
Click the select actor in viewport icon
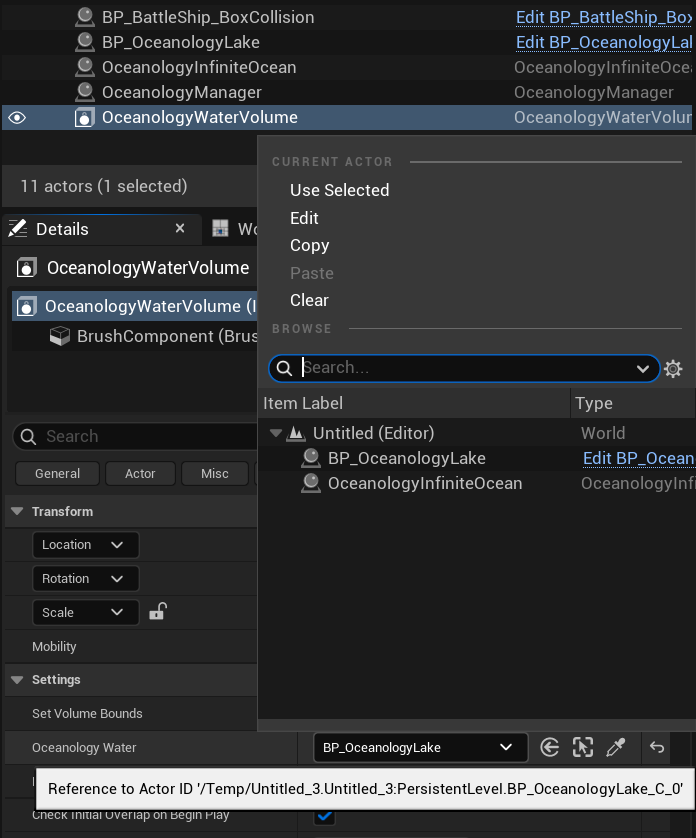(x=583, y=747)
